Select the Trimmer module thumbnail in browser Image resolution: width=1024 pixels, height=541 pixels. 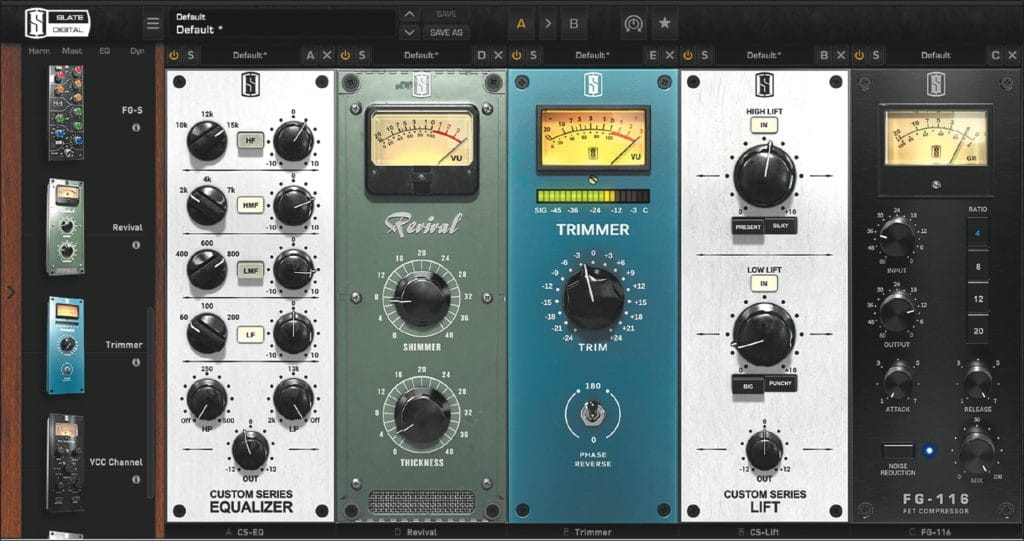click(66, 345)
